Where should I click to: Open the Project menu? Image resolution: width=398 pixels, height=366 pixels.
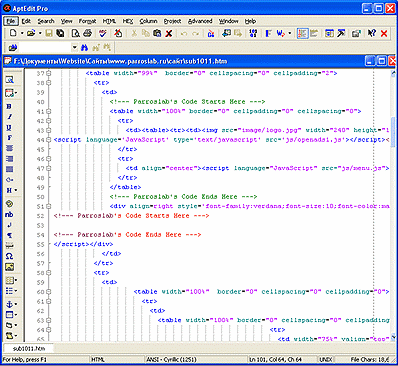pyautogui.click(x=172, y=21)
